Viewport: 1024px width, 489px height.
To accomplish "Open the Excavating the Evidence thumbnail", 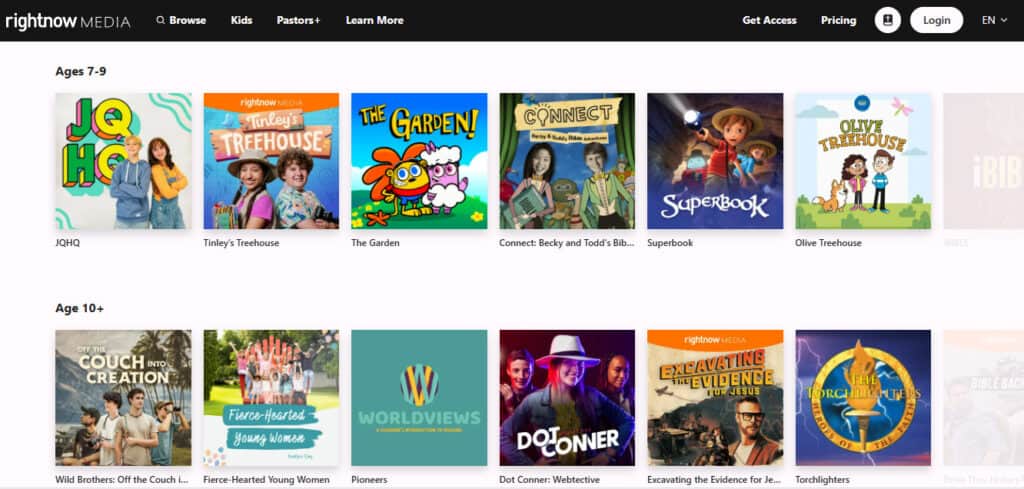I will 715,398.
